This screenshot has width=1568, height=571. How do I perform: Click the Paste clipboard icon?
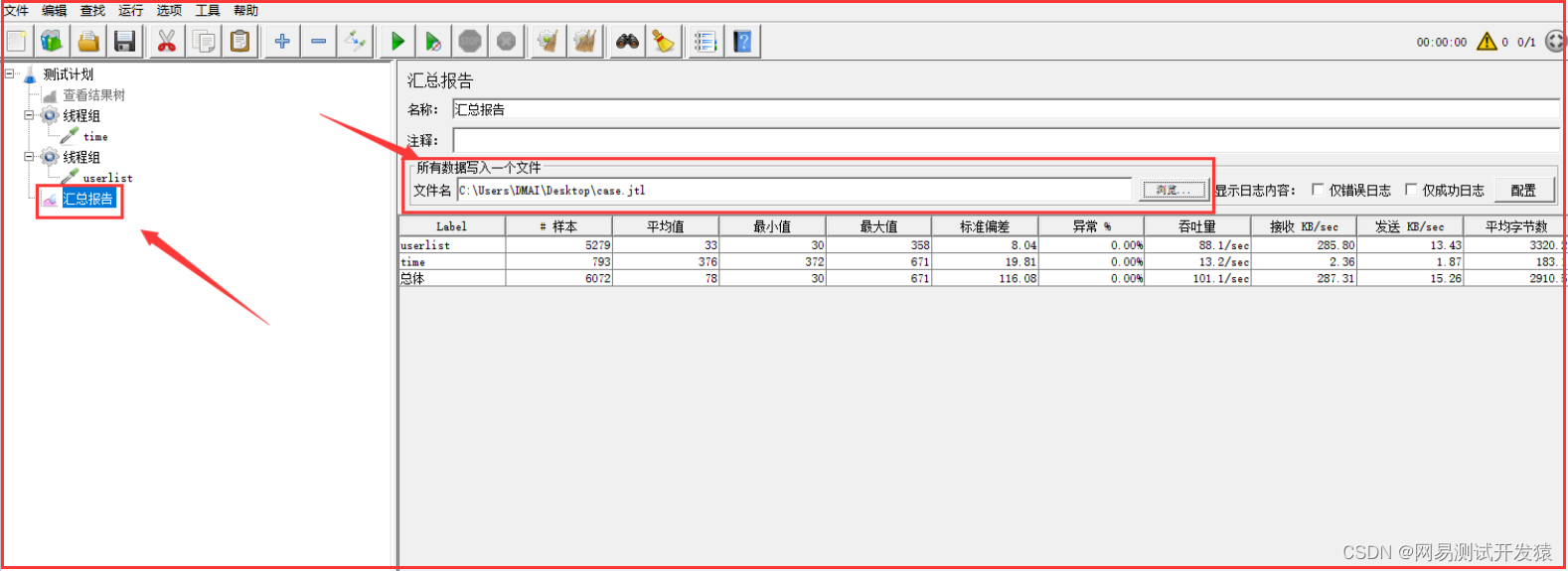240,42
